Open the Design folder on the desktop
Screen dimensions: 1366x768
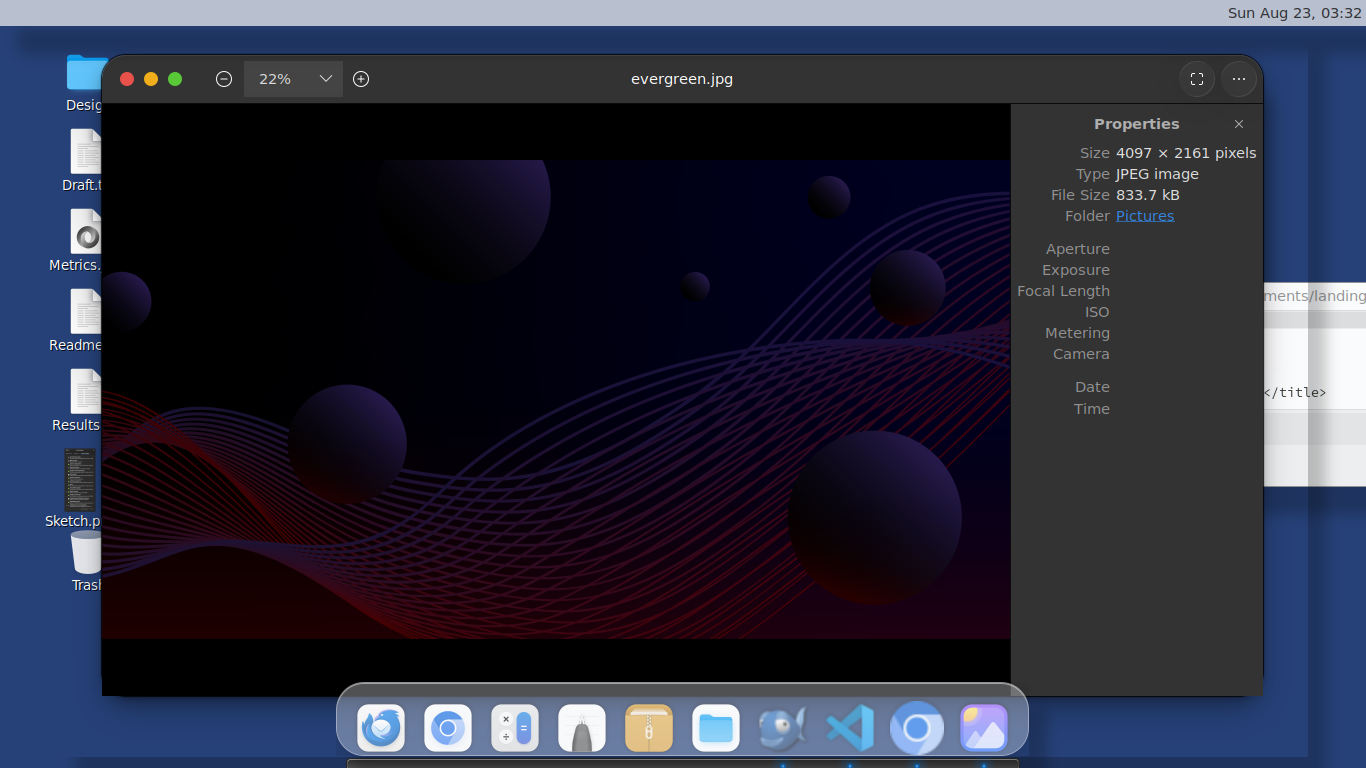[x=85, y=82]
